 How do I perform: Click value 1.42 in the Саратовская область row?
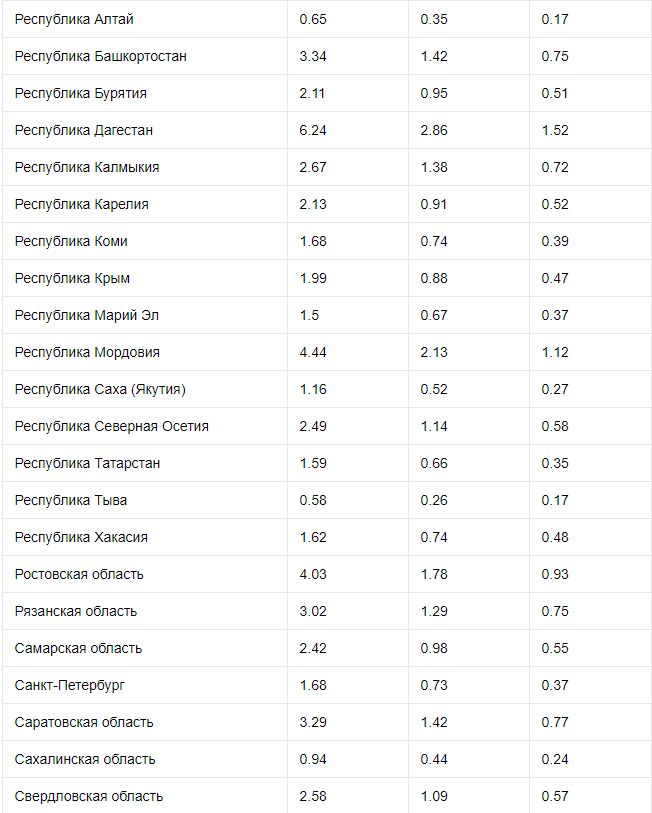tap(434, 722)
